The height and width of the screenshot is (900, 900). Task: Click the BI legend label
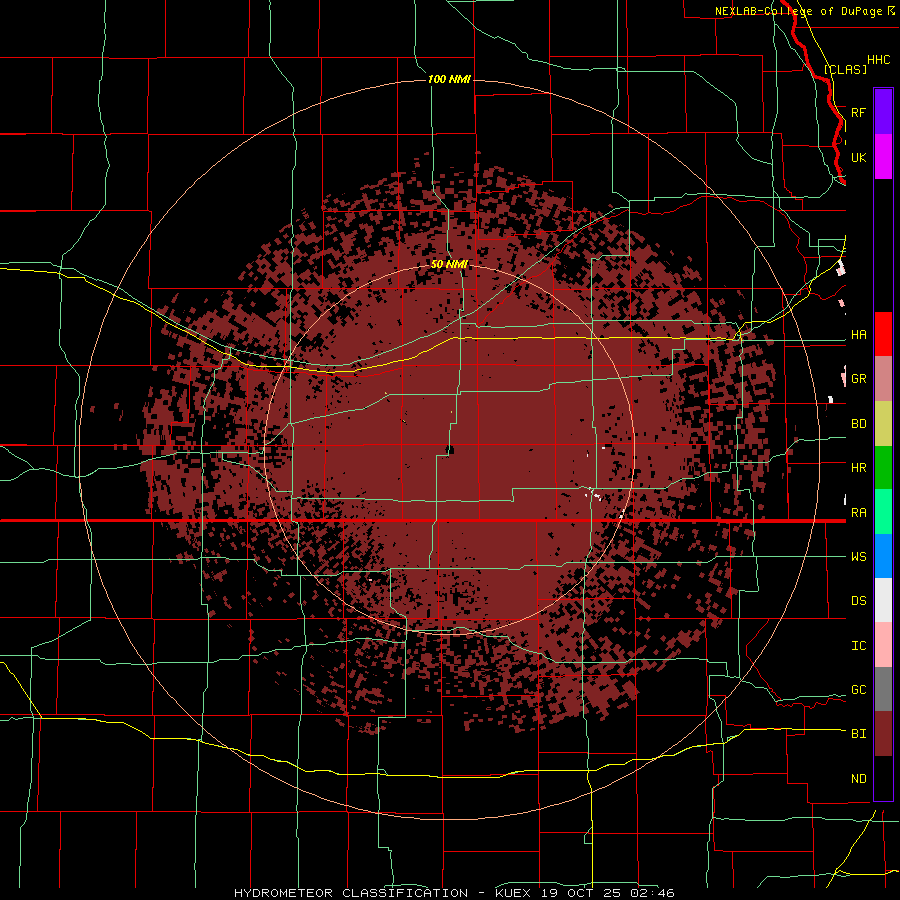pyautogui.click(x=858, y=734)
